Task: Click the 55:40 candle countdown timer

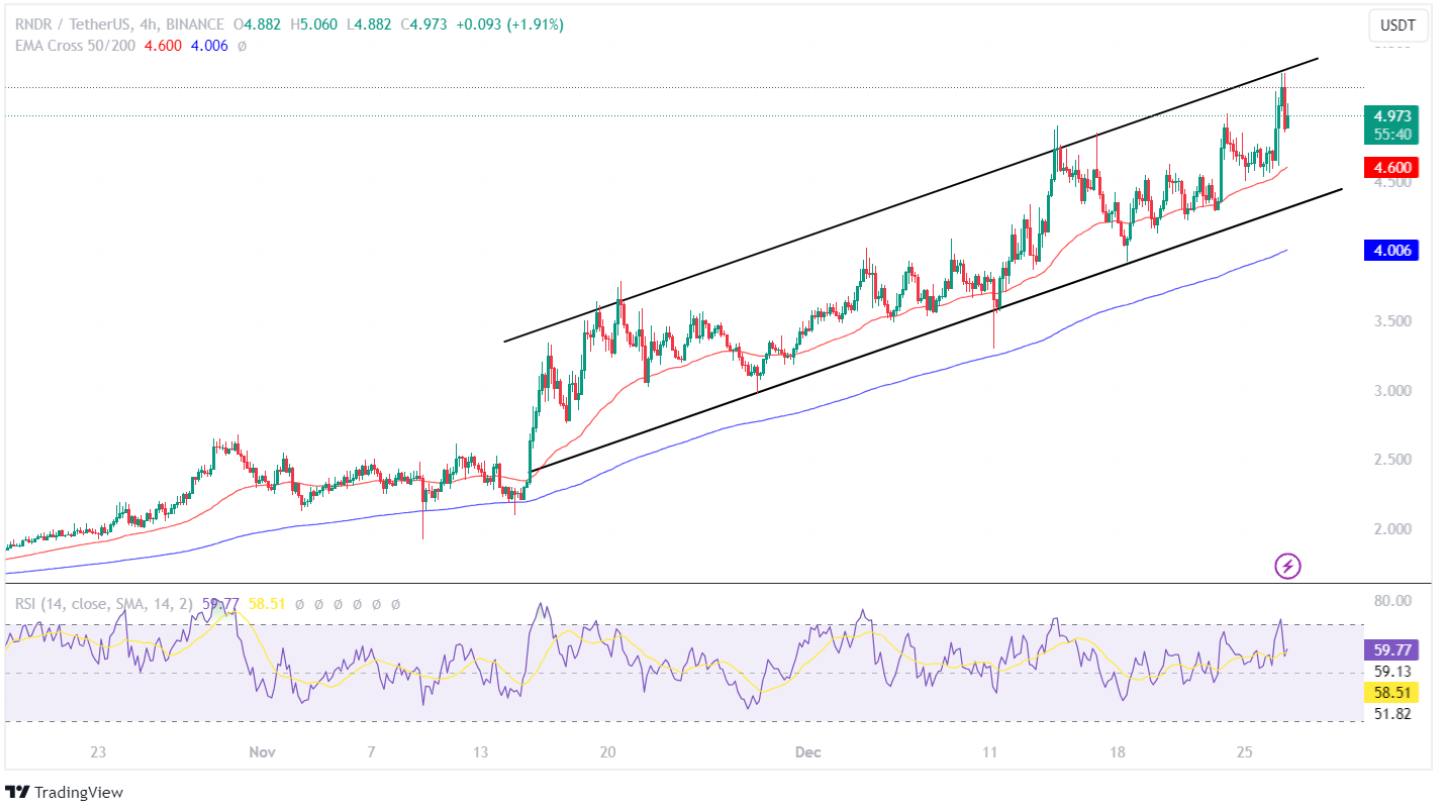Action: click(x=1392, y=133)
